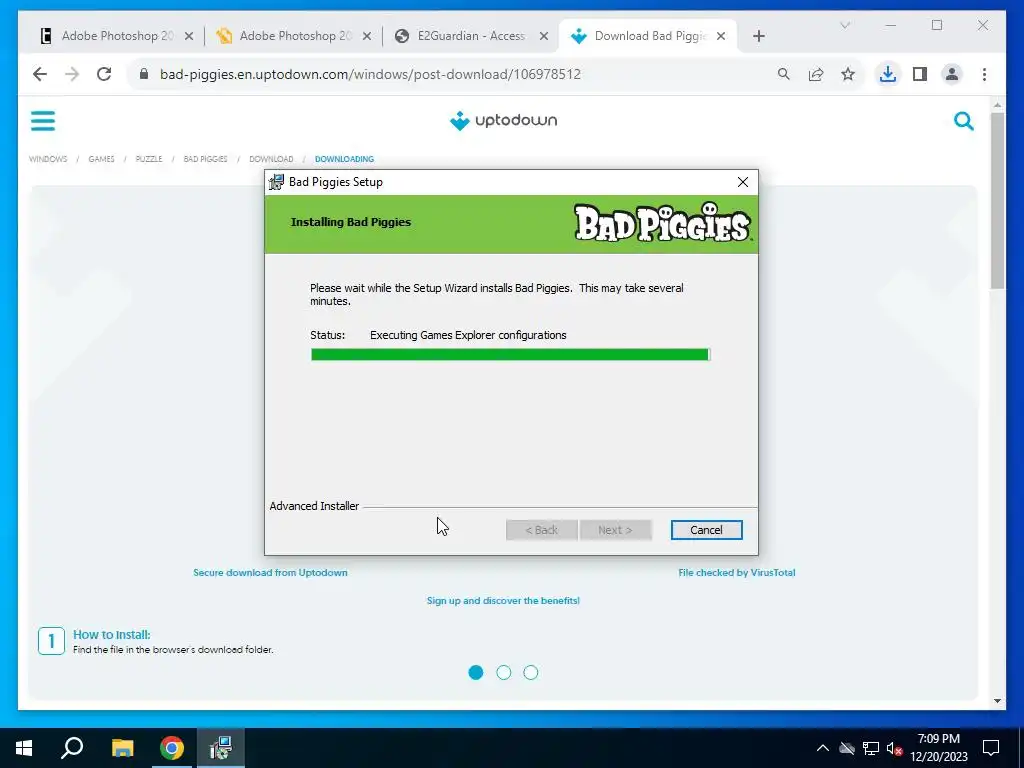Open DOWNLOAD breadcrumb link
This screenshot has width=1024, height=768.
click(271, 159)
